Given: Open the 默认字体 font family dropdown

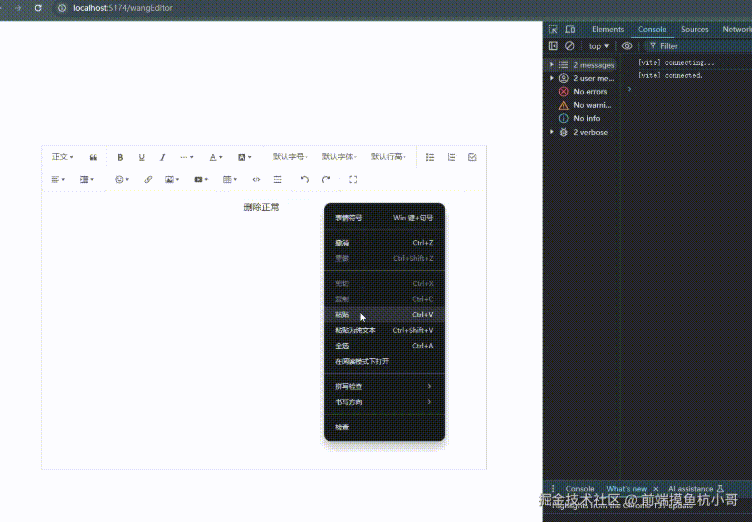Looking at the screenshot, I should [339, 157].
